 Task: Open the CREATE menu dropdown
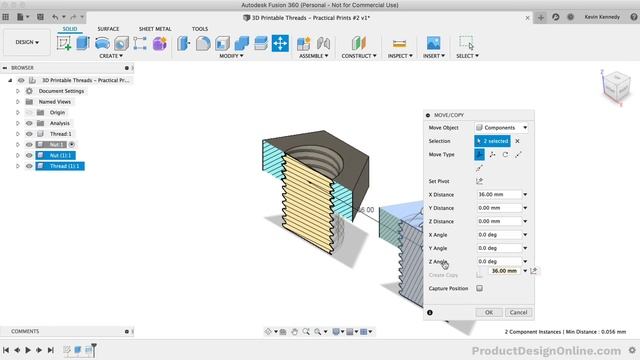(x=111, y=56)
